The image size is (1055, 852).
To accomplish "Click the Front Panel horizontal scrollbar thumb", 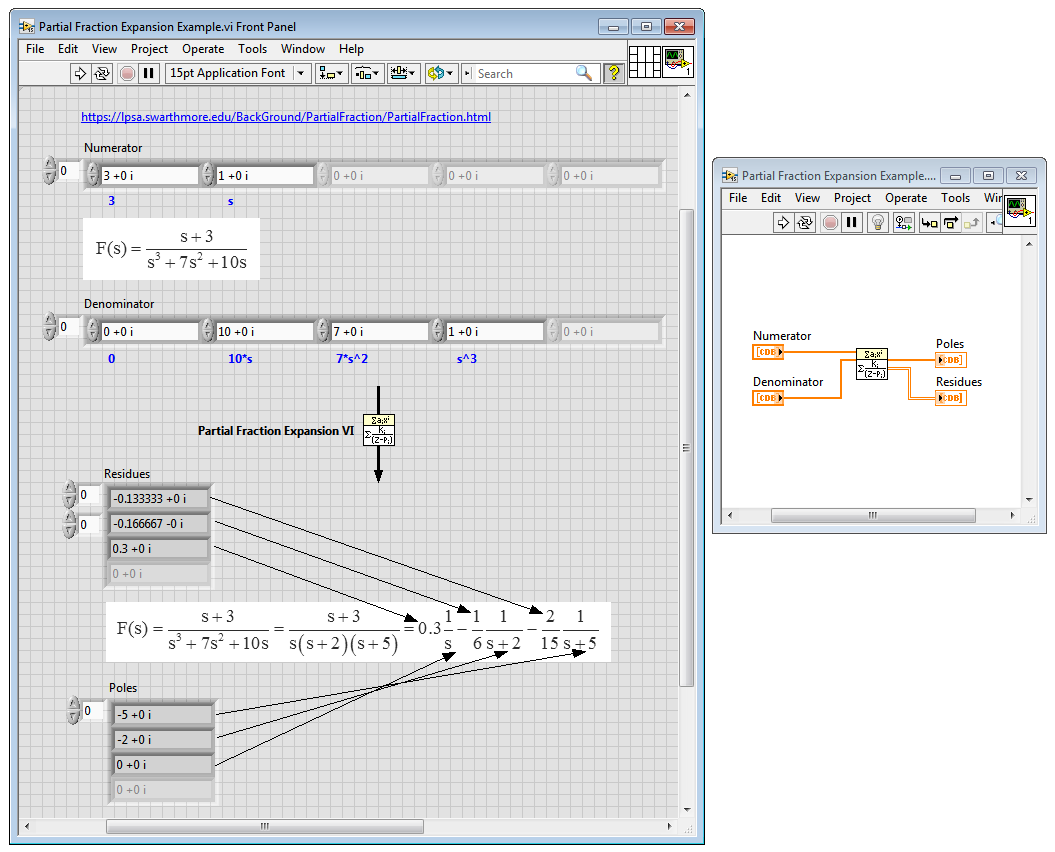I will (265, 826).
